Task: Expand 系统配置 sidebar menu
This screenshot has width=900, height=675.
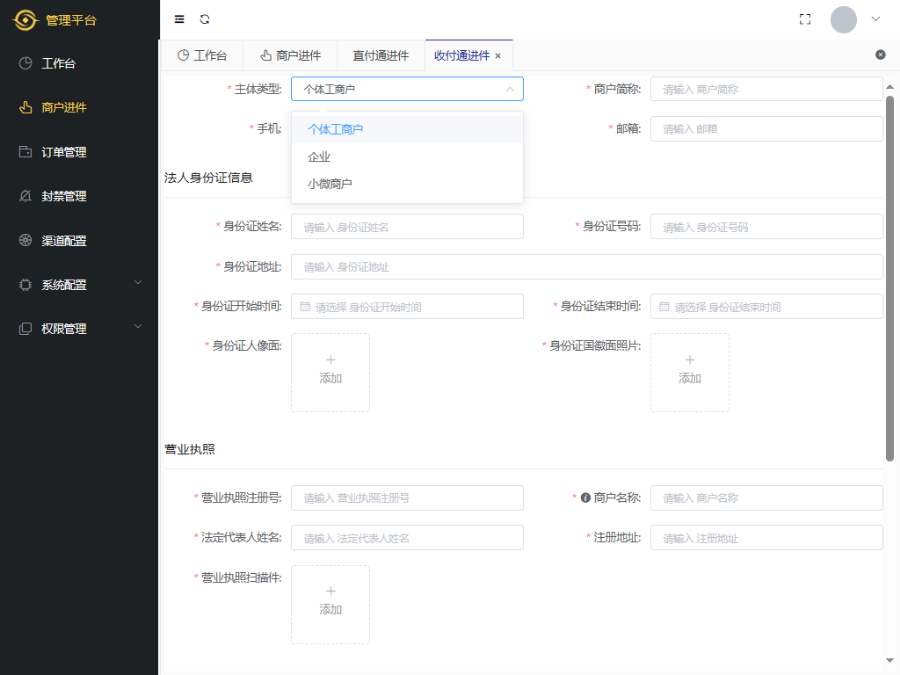Action: pyautogui.click(x=79, y=285)
